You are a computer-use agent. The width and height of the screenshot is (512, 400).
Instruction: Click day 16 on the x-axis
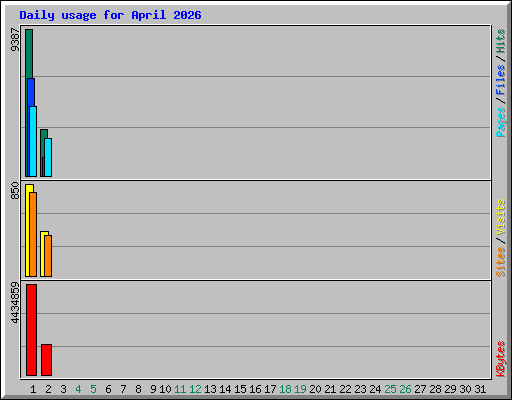(255, 389)
